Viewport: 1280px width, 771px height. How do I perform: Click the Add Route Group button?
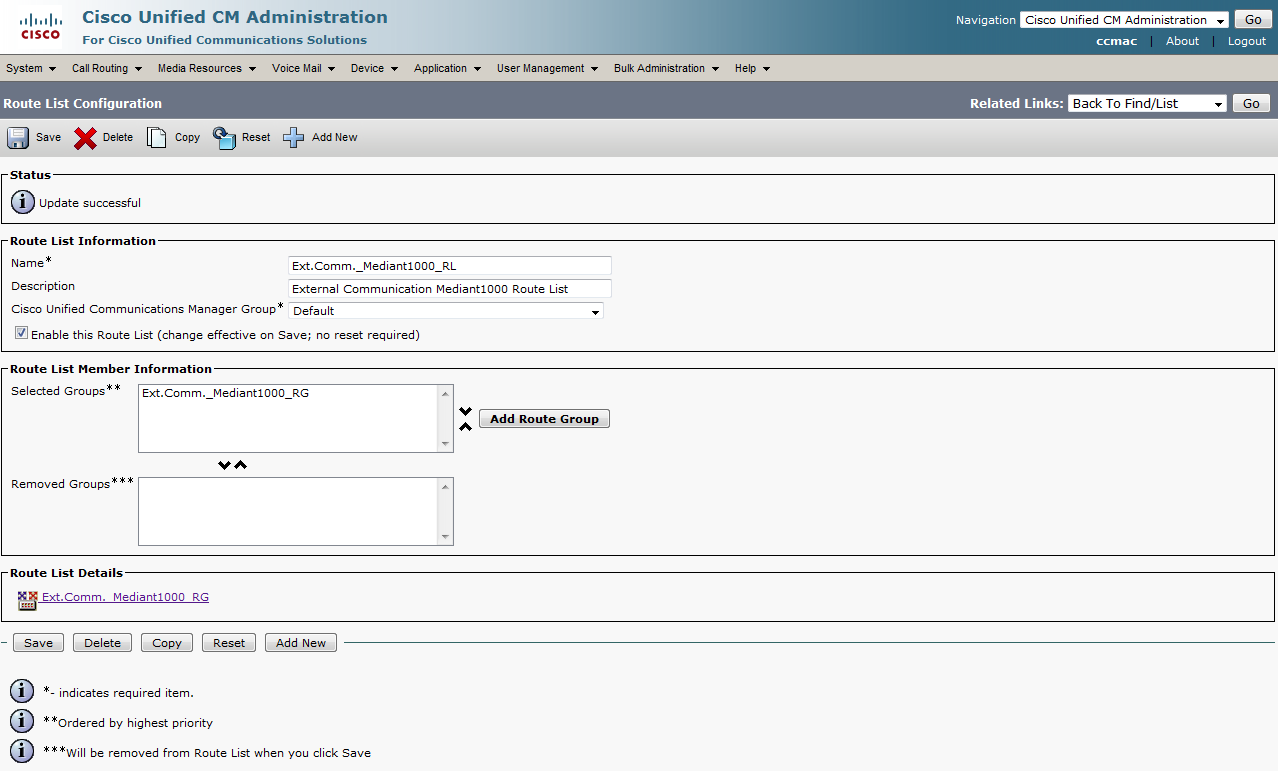pos(544,419)
